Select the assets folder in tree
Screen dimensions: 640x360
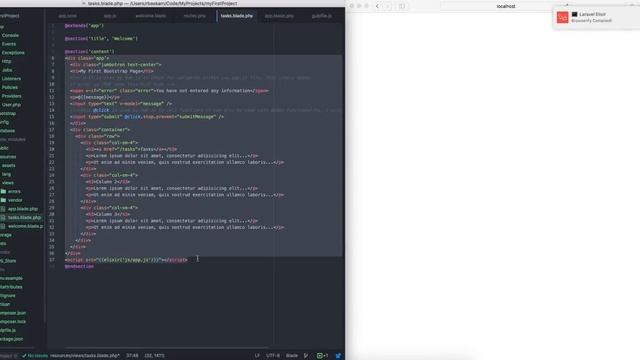click(x=9, y=166)
